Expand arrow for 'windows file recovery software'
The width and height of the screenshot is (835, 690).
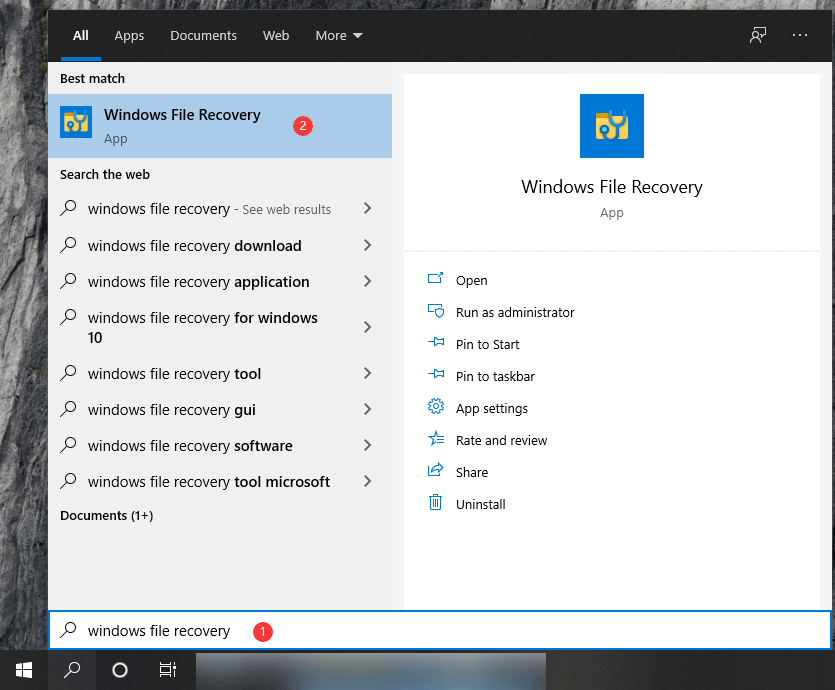[368, 445]
